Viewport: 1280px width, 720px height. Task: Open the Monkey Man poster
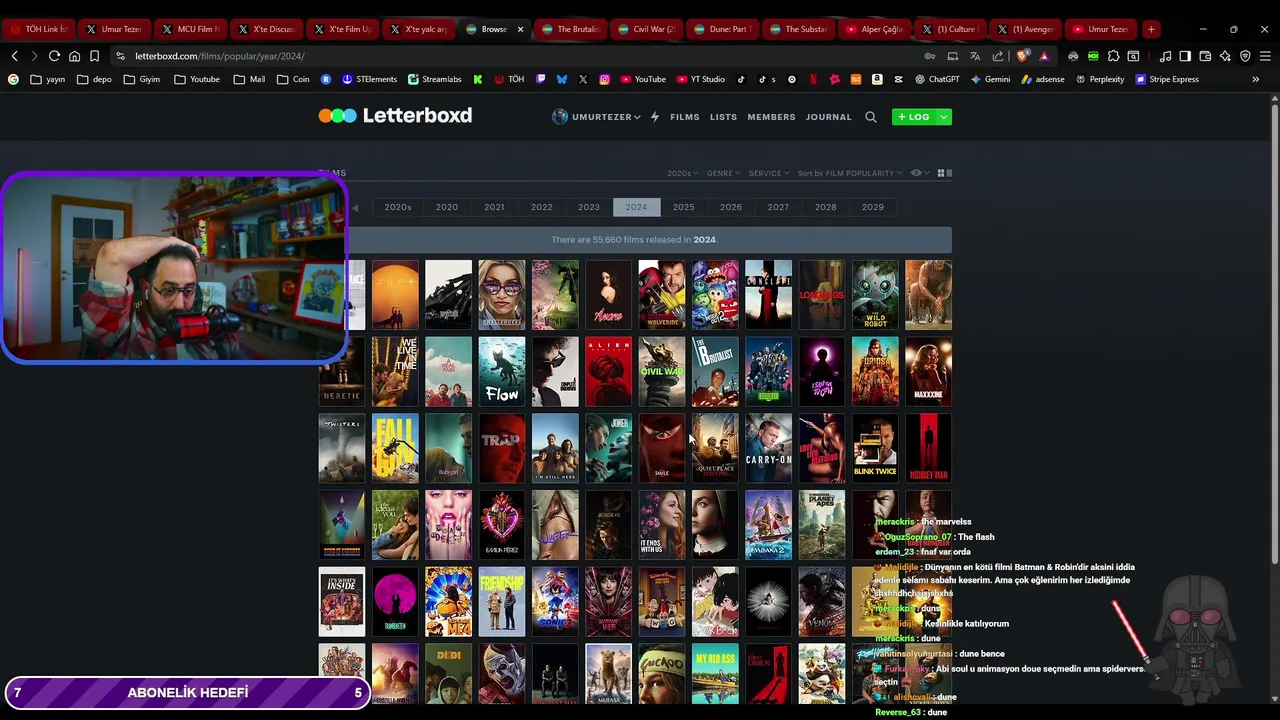click(929, 448)
